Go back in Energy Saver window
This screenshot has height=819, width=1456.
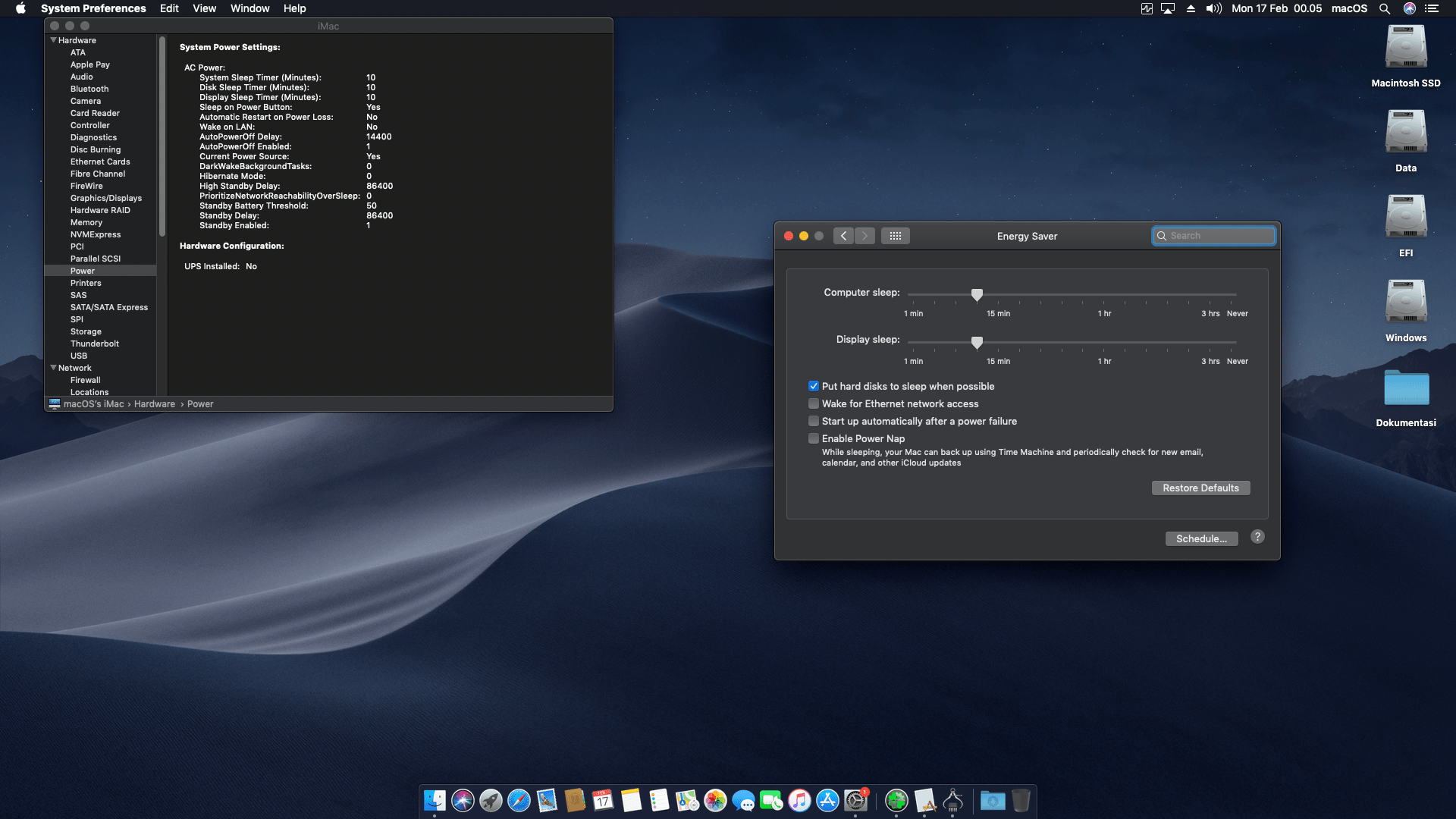[843, 236]
